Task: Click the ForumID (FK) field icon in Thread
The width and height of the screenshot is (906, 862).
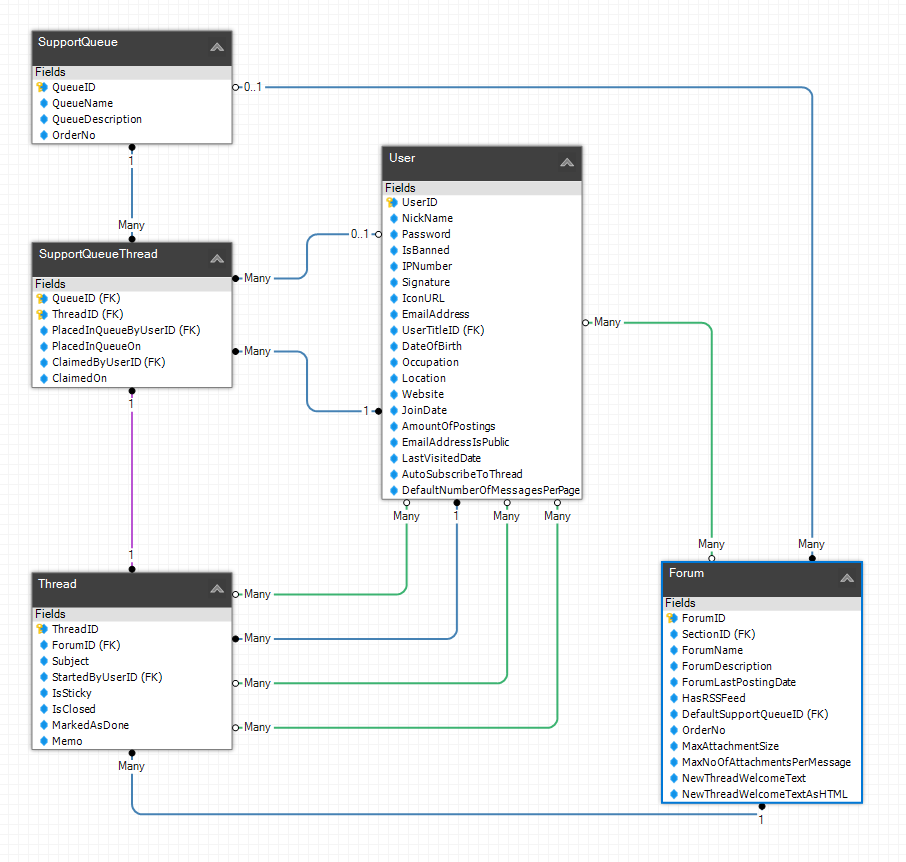Action: coord(43,645)
